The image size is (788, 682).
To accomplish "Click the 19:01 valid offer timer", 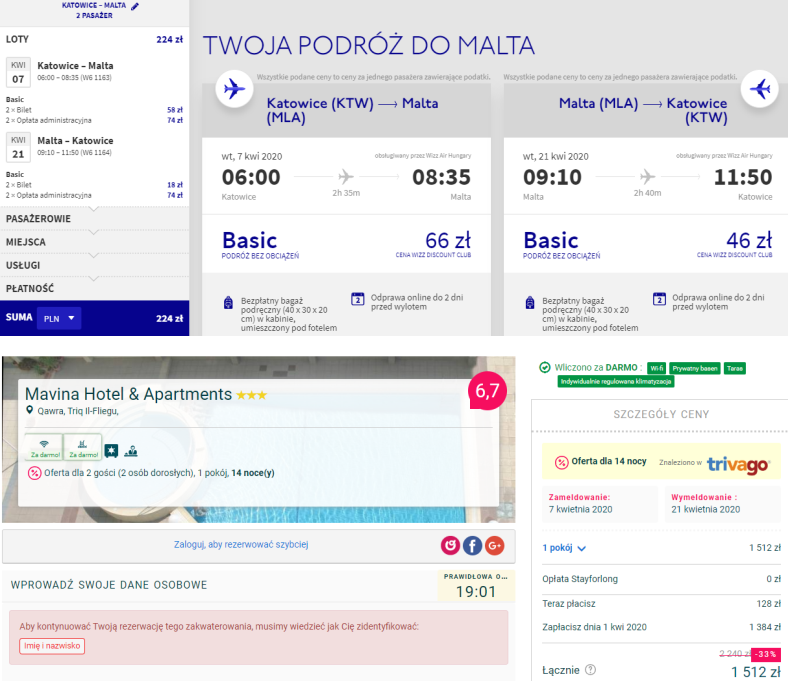I will (476, 586).
